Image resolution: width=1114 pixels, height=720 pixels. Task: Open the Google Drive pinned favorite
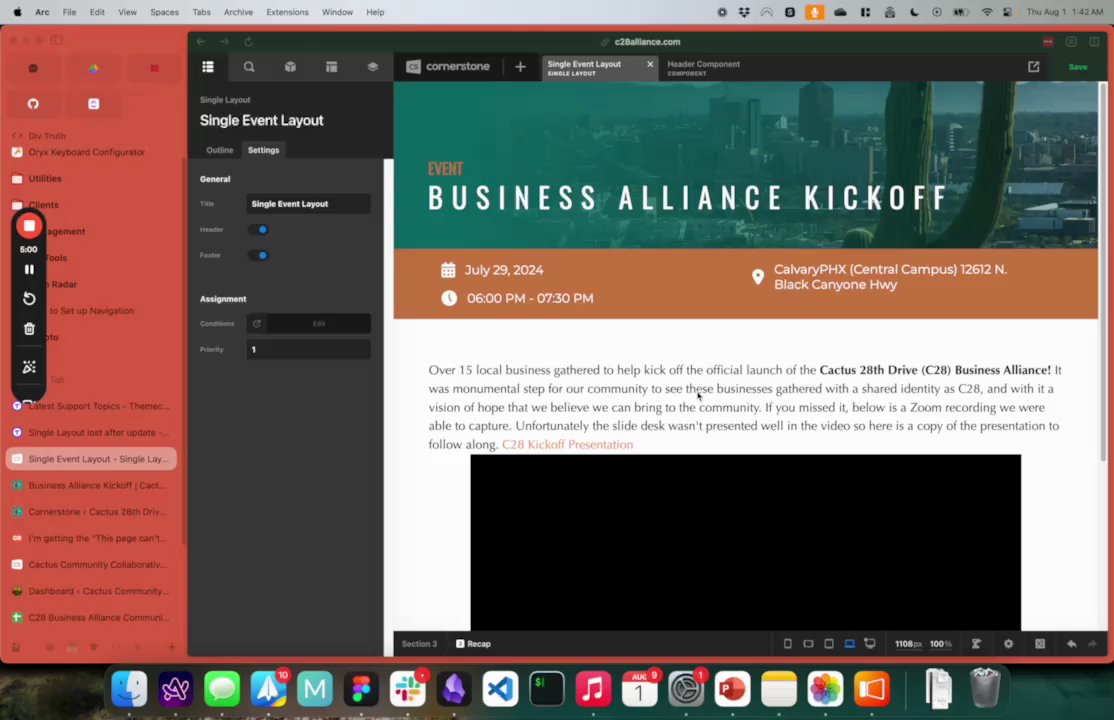93,69
